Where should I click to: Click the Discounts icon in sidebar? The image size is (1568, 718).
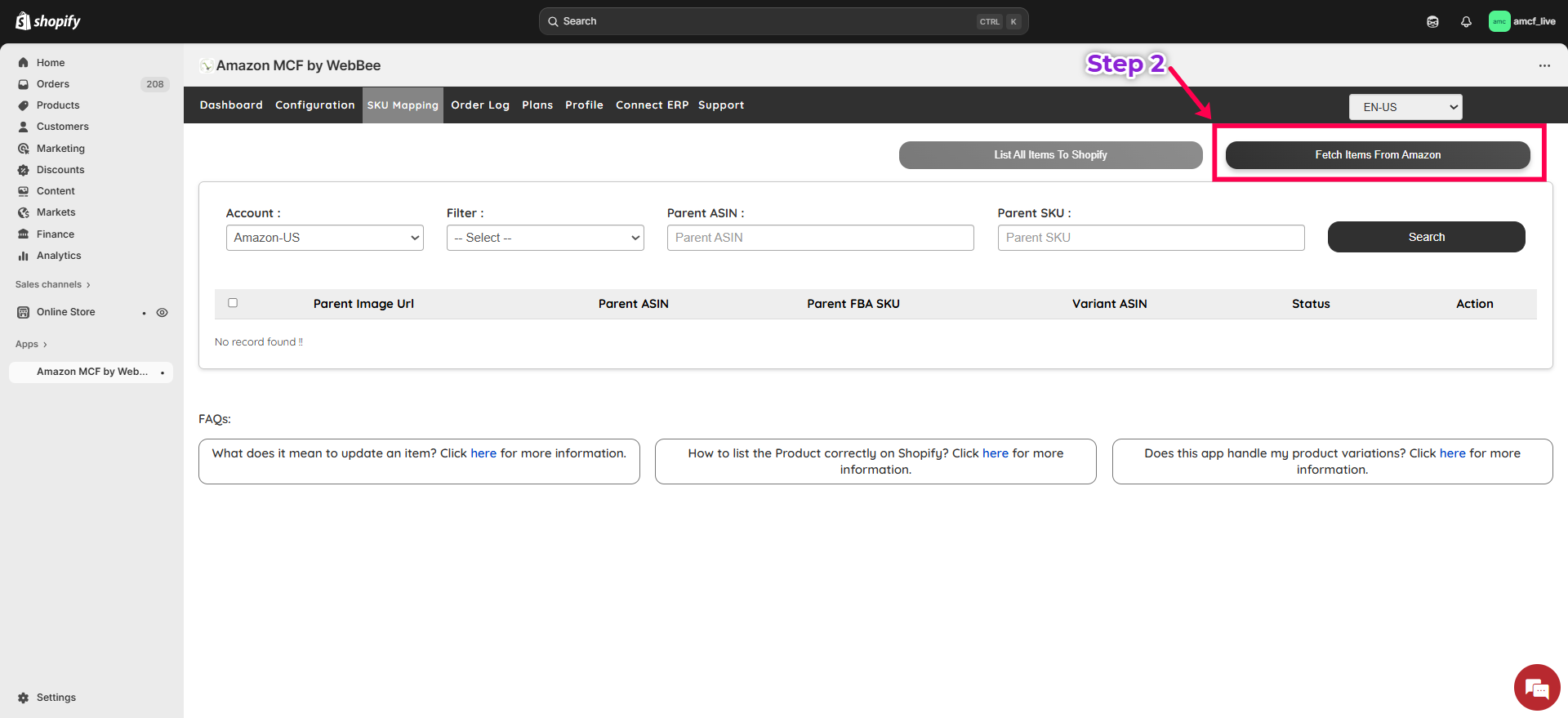pyautogui.click(x=24, y=170)
